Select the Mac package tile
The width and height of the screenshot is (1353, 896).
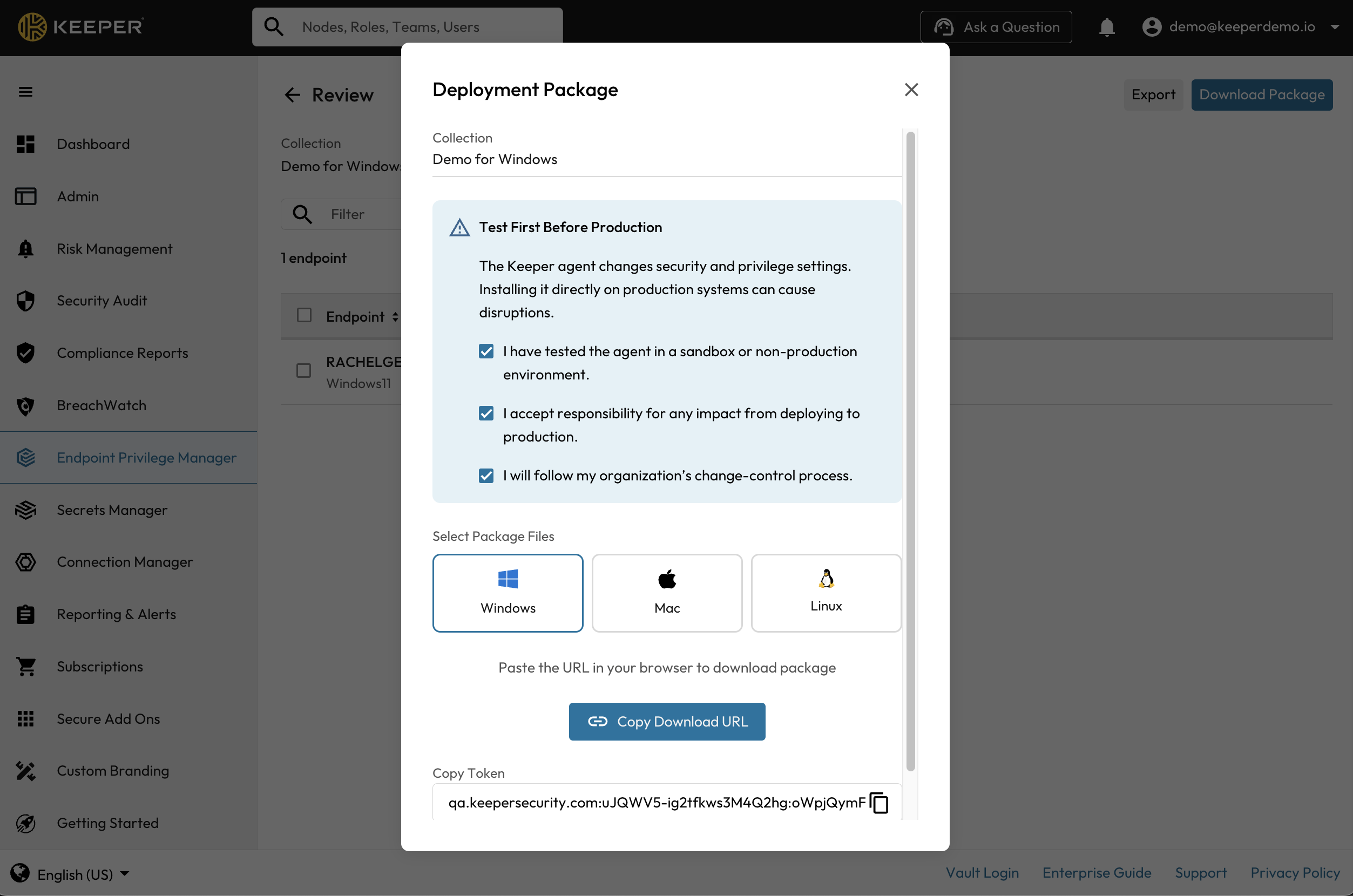pos(666,593)
